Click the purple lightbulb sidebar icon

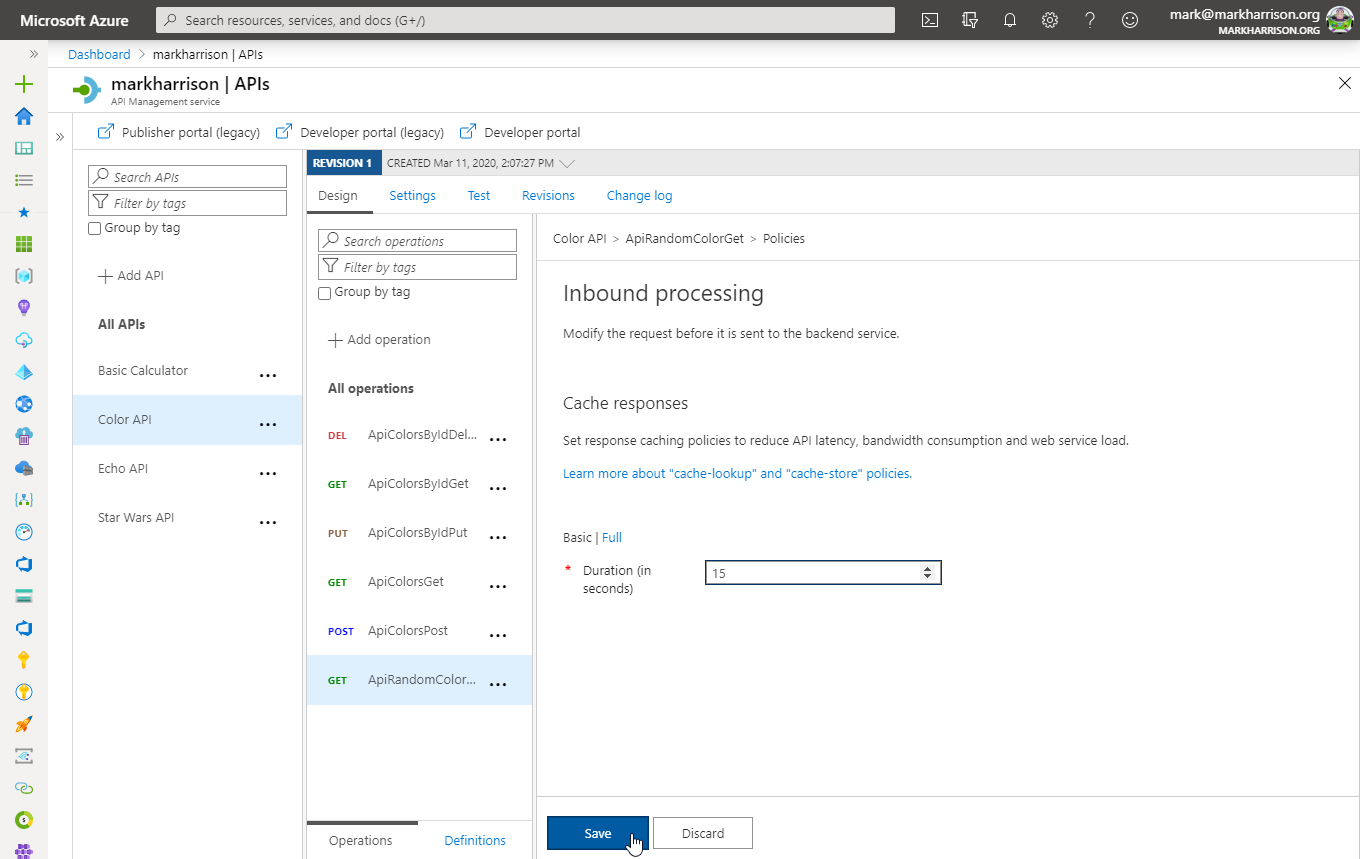[24, 308]
